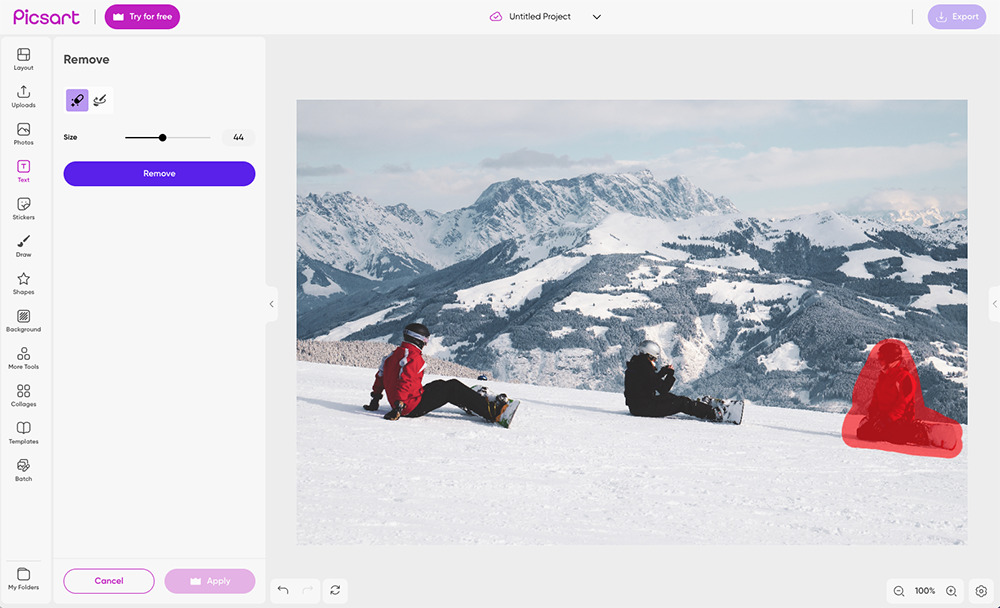1000x608 pixels.
Task: Collapse the Remove panel with the chevron
Action: [x=271, y=304]
